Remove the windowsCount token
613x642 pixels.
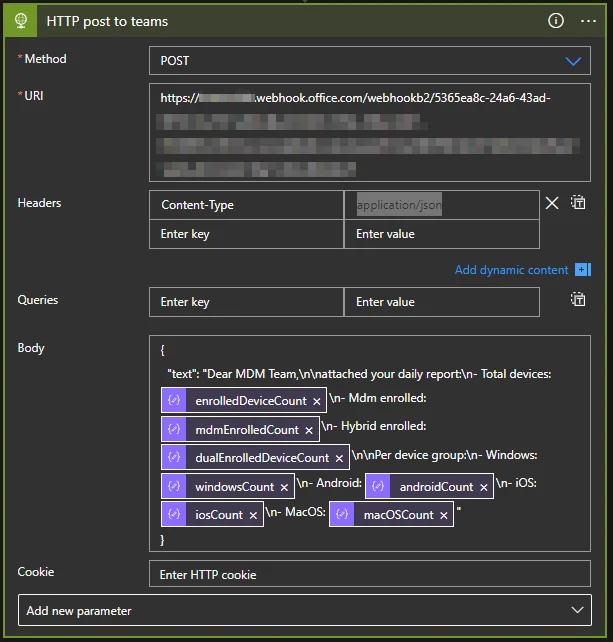(284, 488)
